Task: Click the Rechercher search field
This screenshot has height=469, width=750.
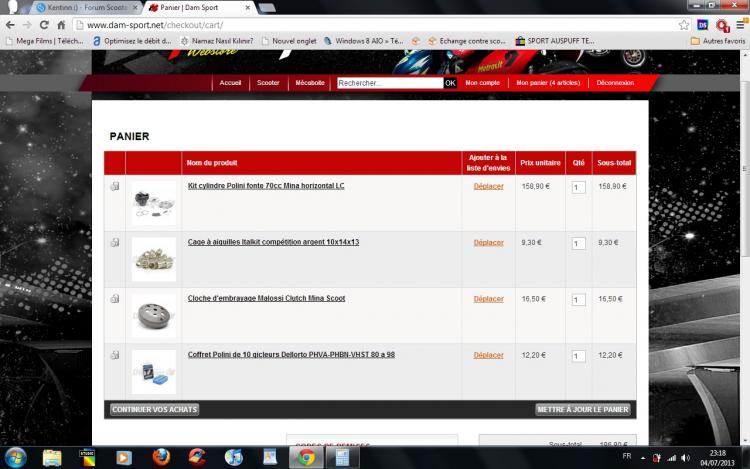Action: (390, 83)
